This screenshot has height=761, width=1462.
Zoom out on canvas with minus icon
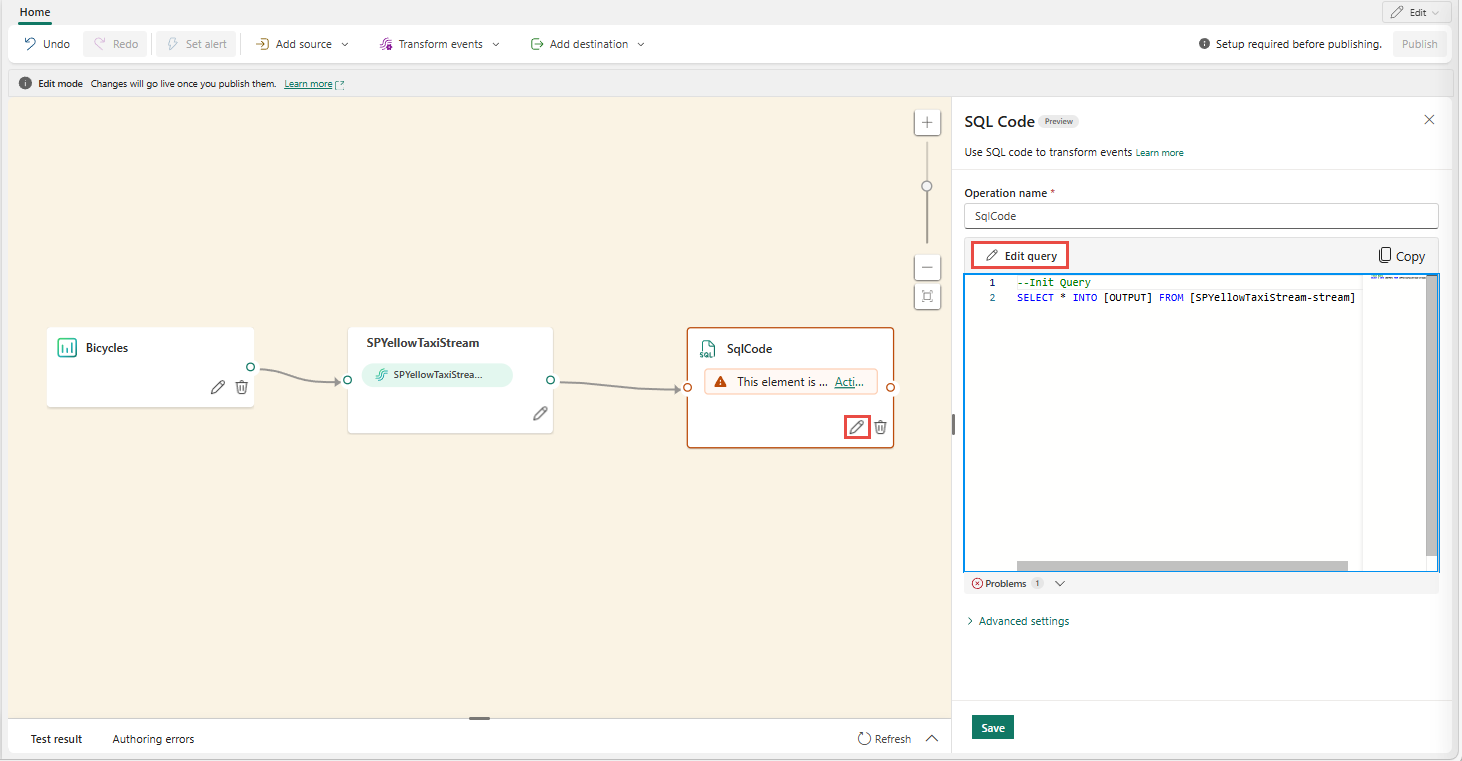tap(927, 267)
